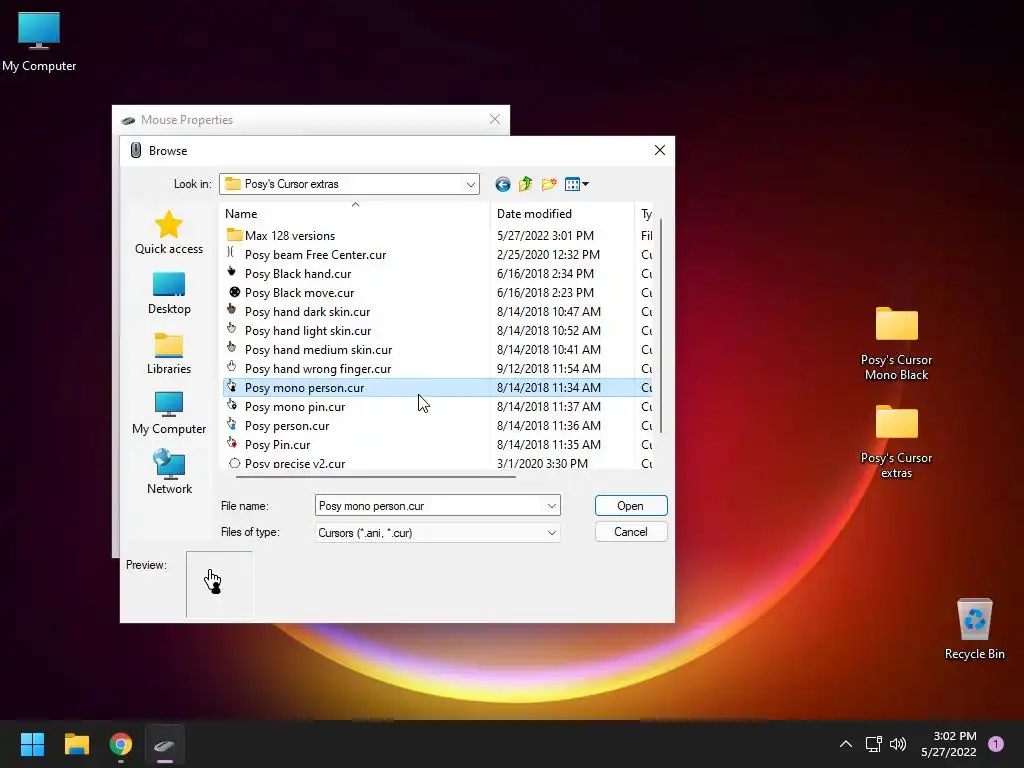Open the View Menu dropdown icon
1024x768 pixels.
pos(577,184)
